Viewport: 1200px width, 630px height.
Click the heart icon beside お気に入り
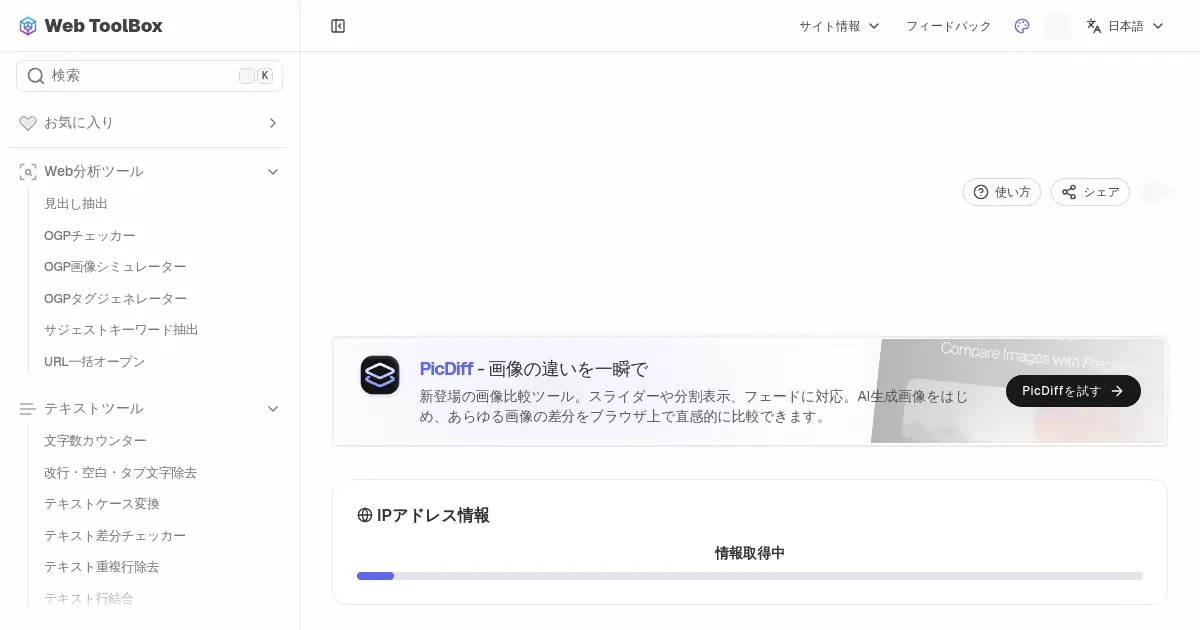[x=28, y=123]
